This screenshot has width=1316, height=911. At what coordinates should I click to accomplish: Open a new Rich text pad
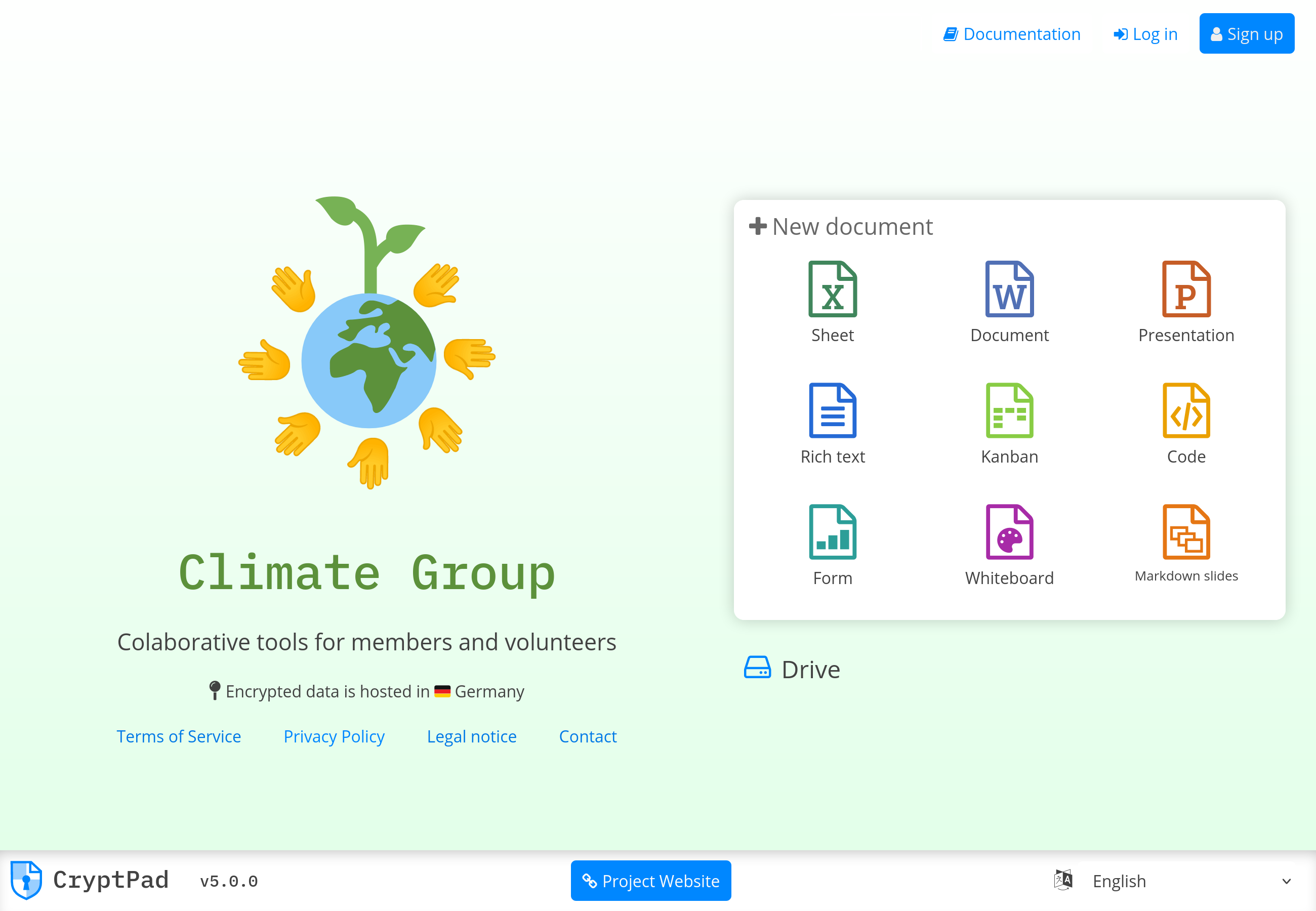833,423
